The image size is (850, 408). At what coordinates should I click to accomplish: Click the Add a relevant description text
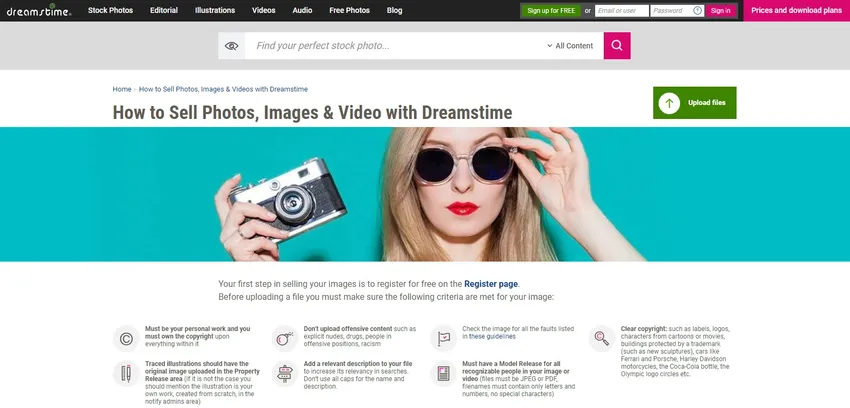point(358,375)
